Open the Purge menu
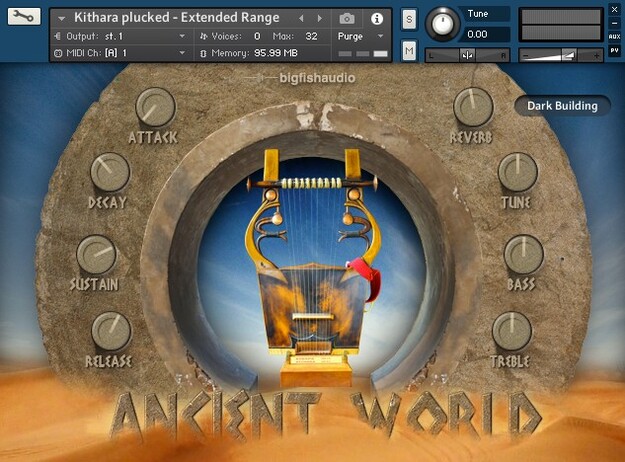This screenshot has width=625, height=462. pos(360,36)
